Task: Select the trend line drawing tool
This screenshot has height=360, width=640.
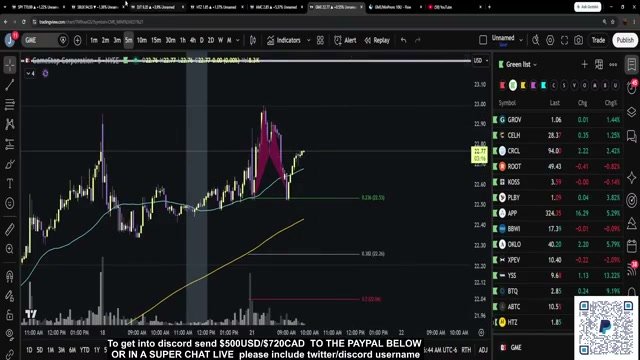Action: tap(10, 85)
